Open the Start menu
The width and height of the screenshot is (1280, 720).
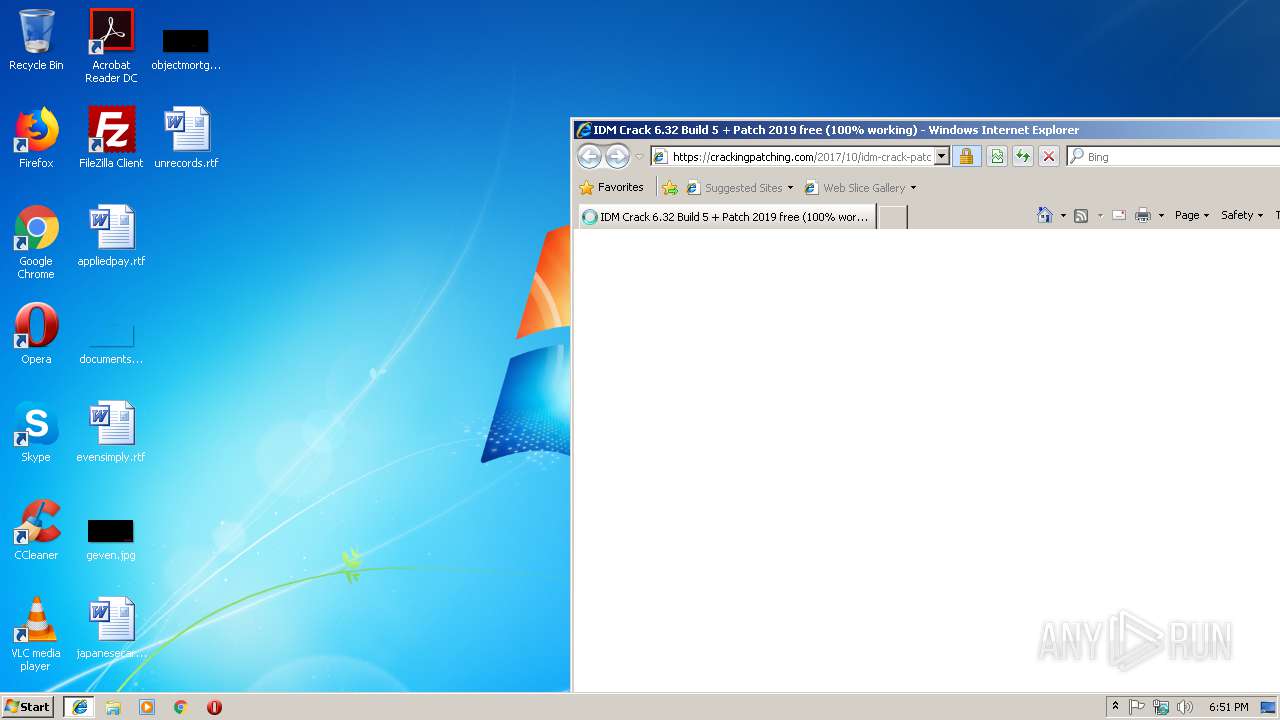coord(27,707)
